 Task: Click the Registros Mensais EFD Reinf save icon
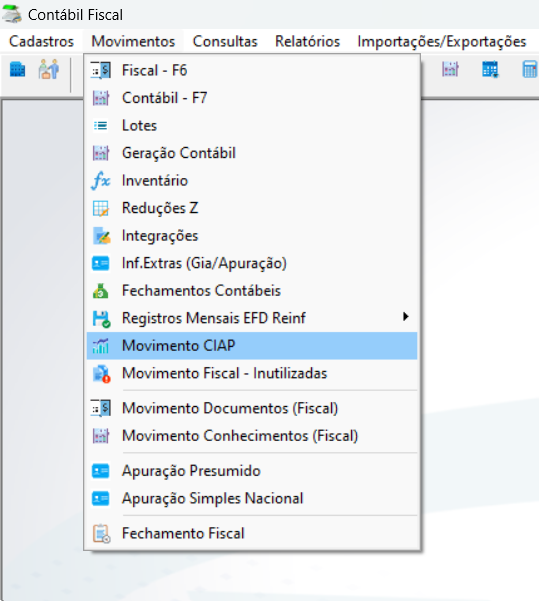coord(101,319)
